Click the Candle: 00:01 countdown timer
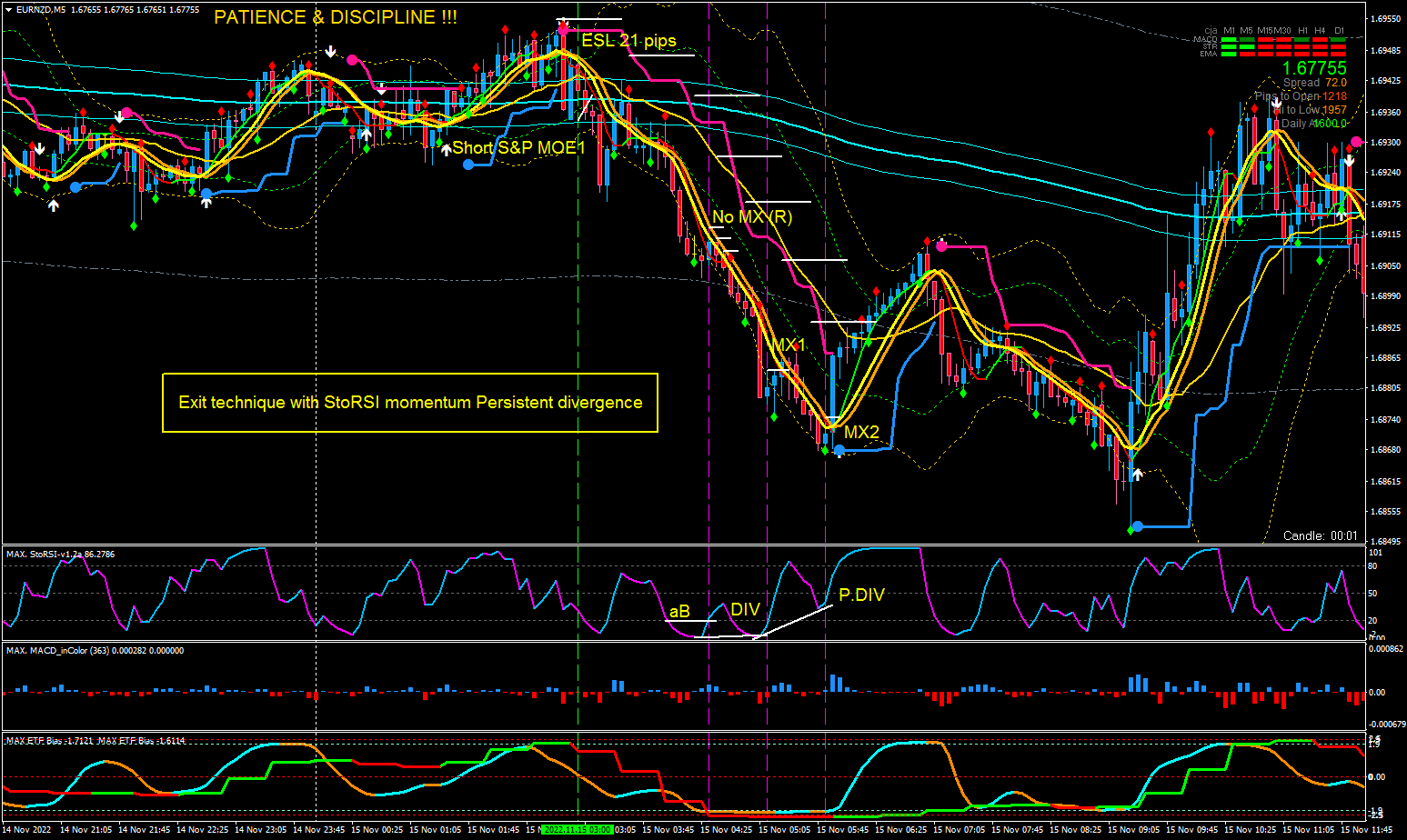 tap(1321, 535)
